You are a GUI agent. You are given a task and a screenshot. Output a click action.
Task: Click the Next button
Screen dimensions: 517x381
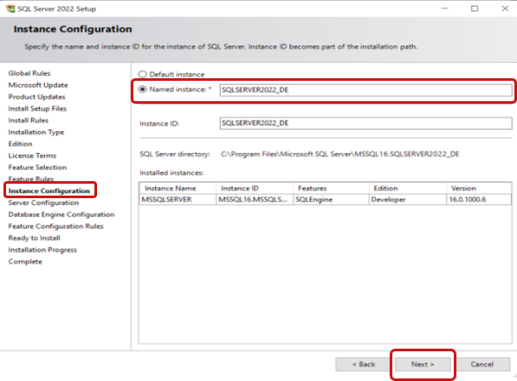(422, 364)
